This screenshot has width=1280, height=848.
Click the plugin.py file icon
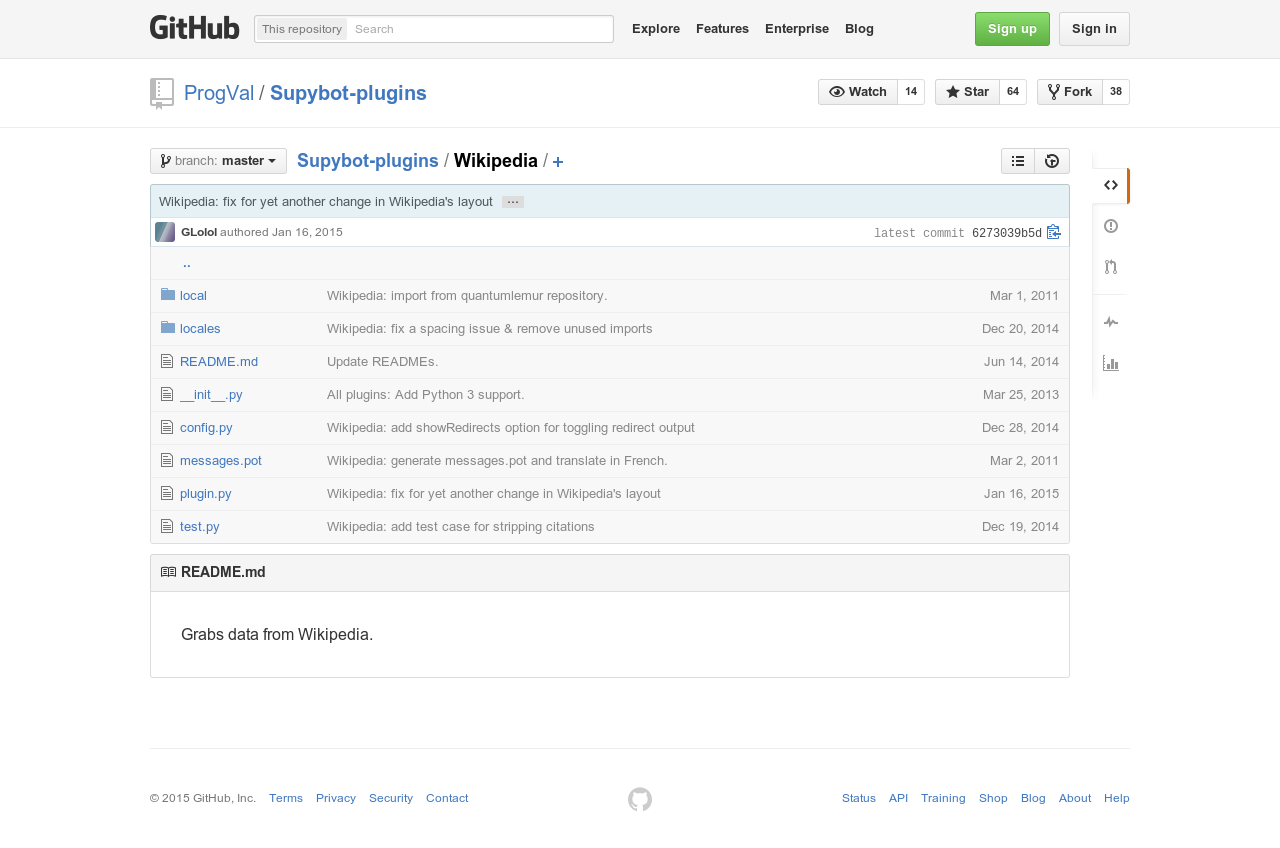[167, 493]
